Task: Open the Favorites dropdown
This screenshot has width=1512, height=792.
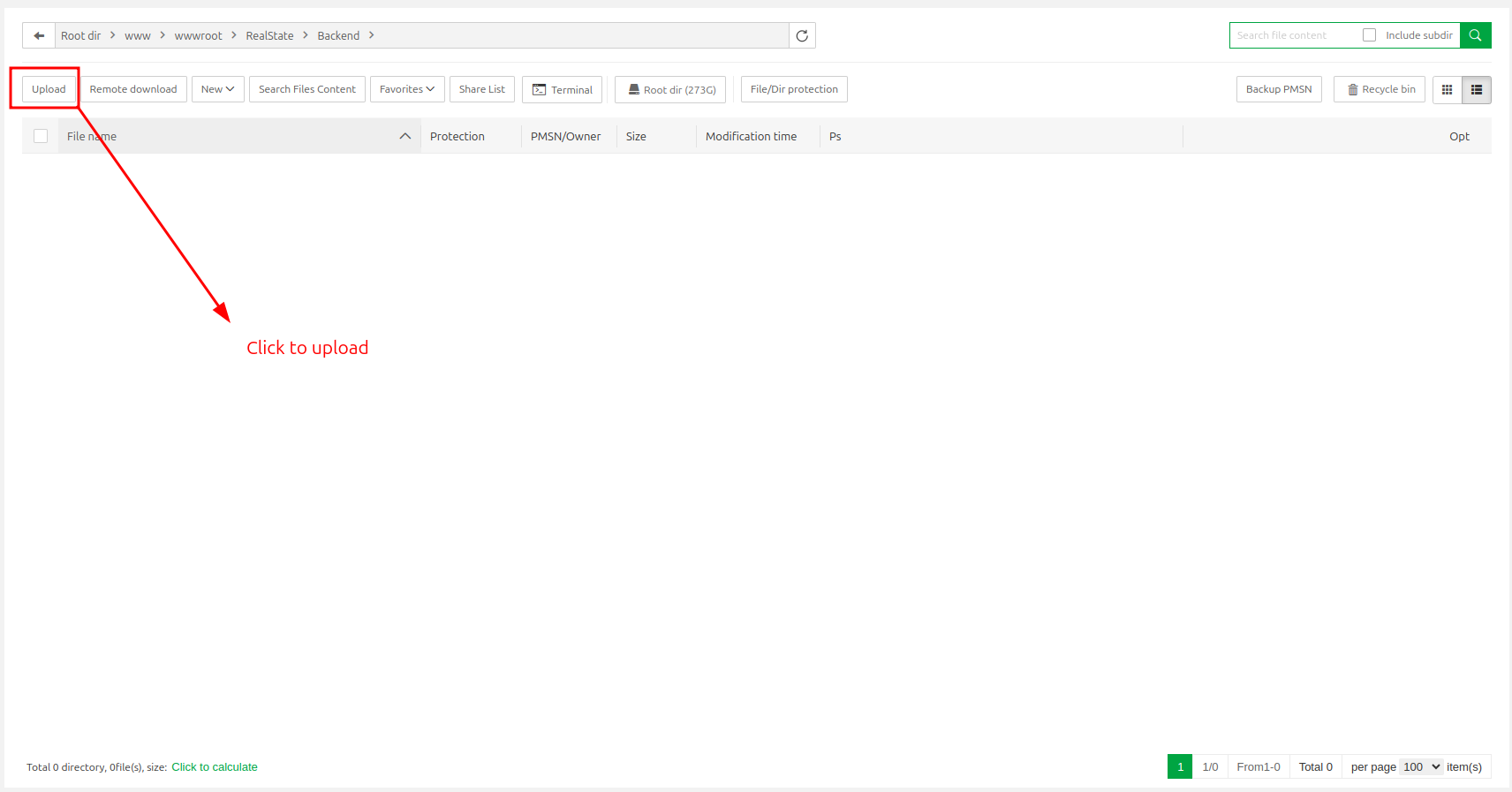Action: [407, 89]
